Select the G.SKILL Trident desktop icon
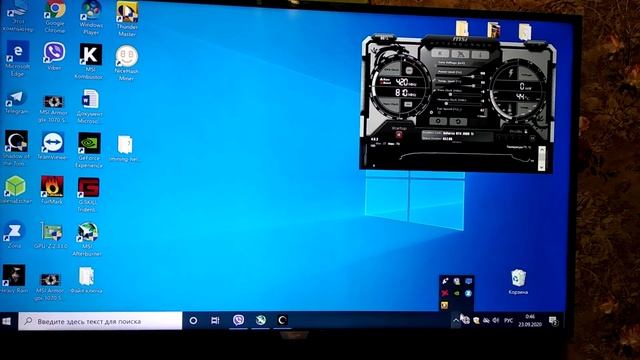640x360 pixels. (88, 195)
